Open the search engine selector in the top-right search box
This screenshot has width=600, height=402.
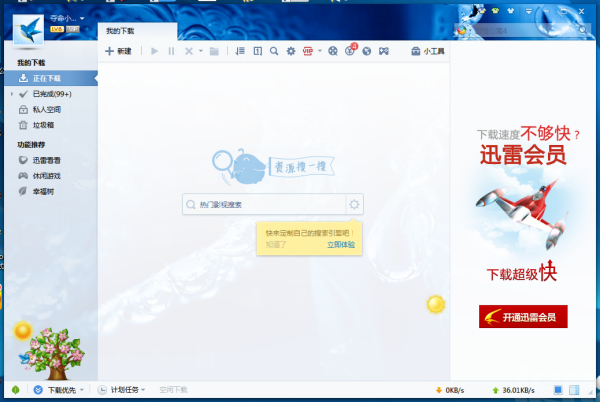tap(462, 31)
